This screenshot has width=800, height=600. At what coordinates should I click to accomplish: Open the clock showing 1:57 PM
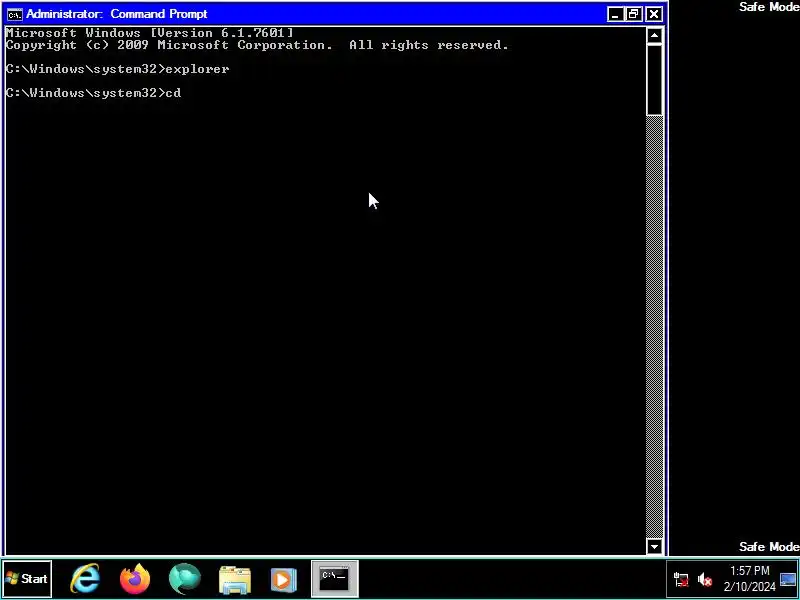pyautogui.click(x=749, y=571)
